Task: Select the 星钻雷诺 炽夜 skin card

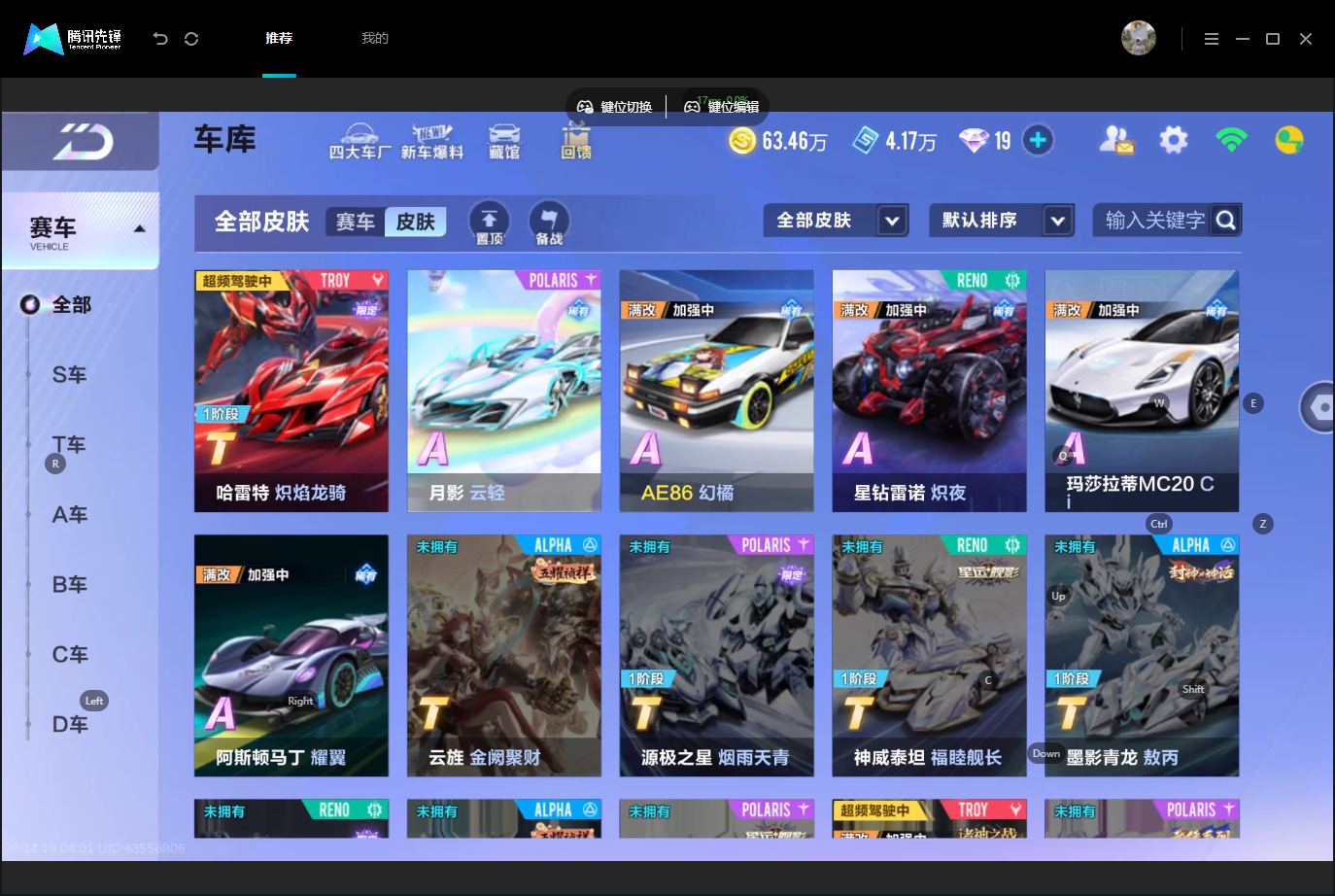Action: (930, 391)
